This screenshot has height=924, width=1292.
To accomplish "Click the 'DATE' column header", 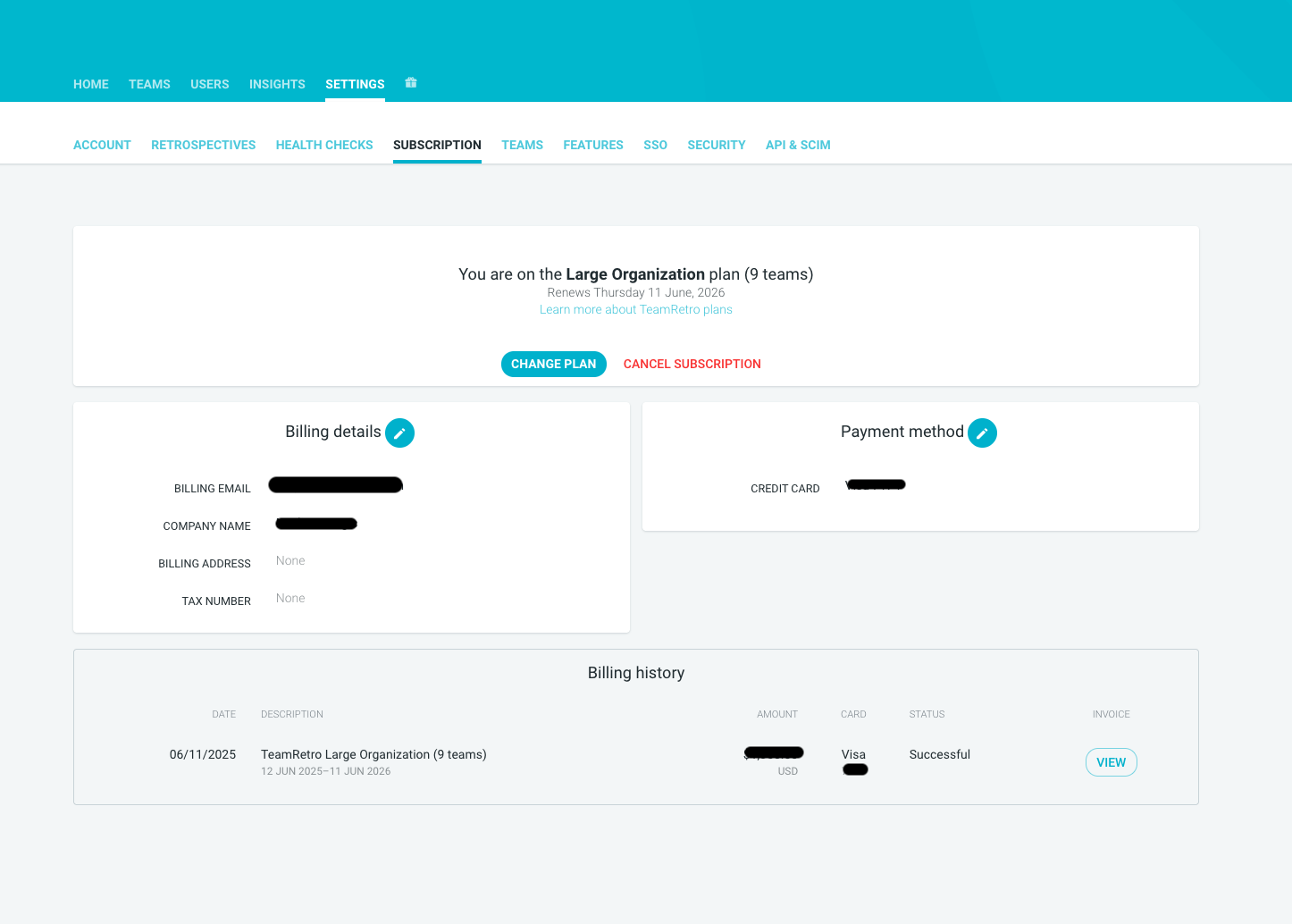I will click(x=224, y=714).
